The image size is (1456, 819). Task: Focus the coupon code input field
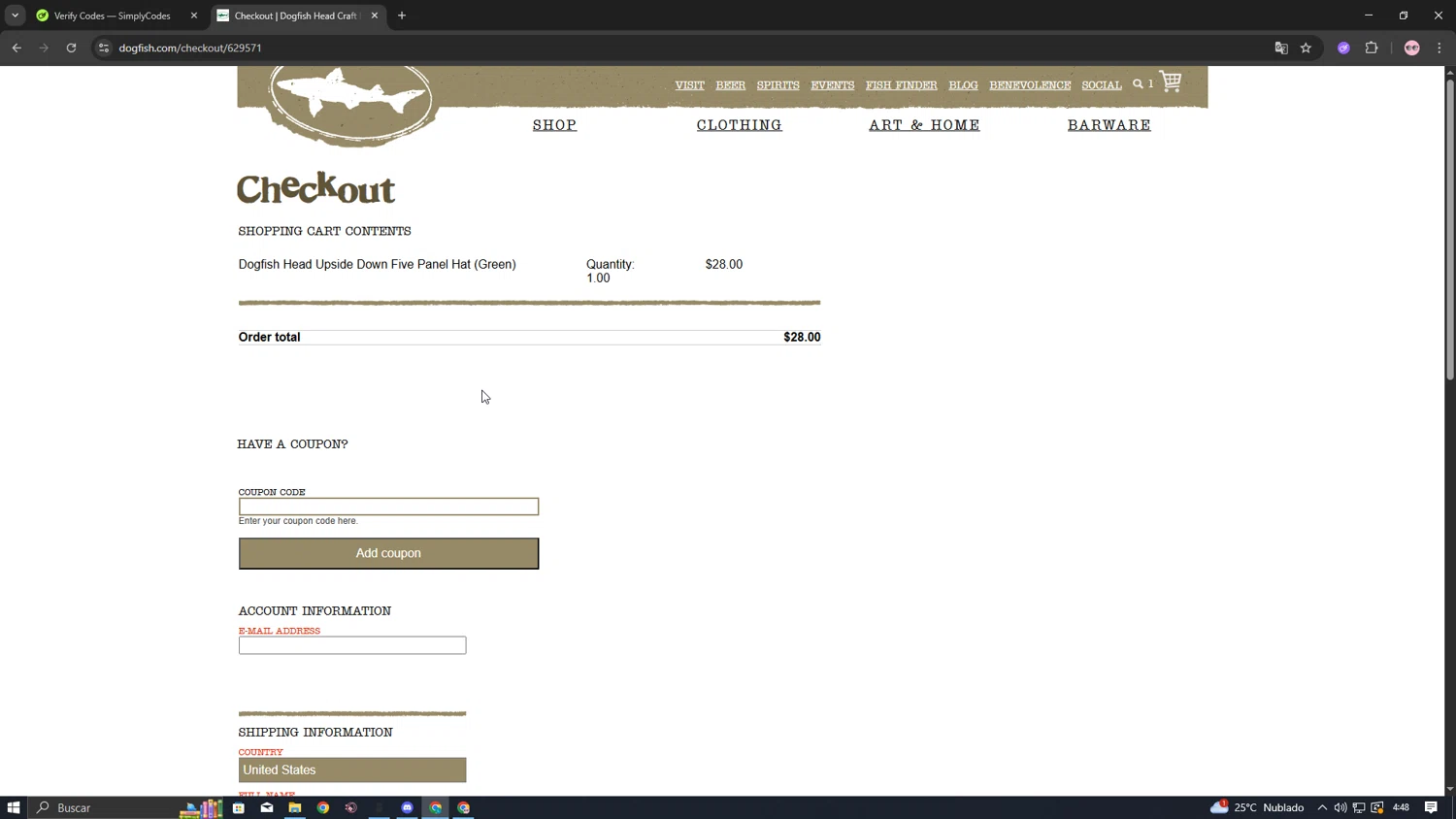click(388, 507)
